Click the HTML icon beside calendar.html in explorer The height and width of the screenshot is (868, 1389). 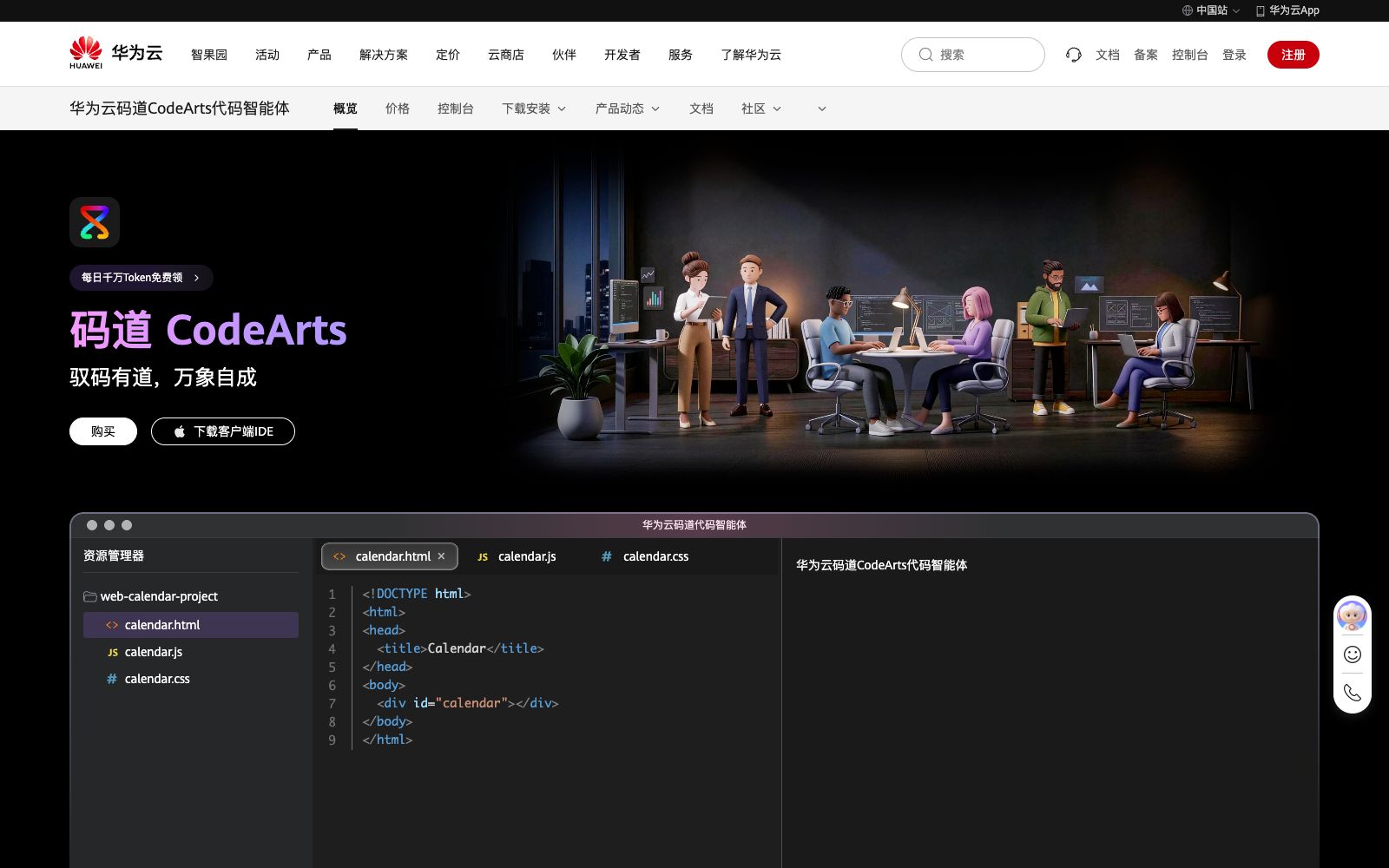(112, 625)
